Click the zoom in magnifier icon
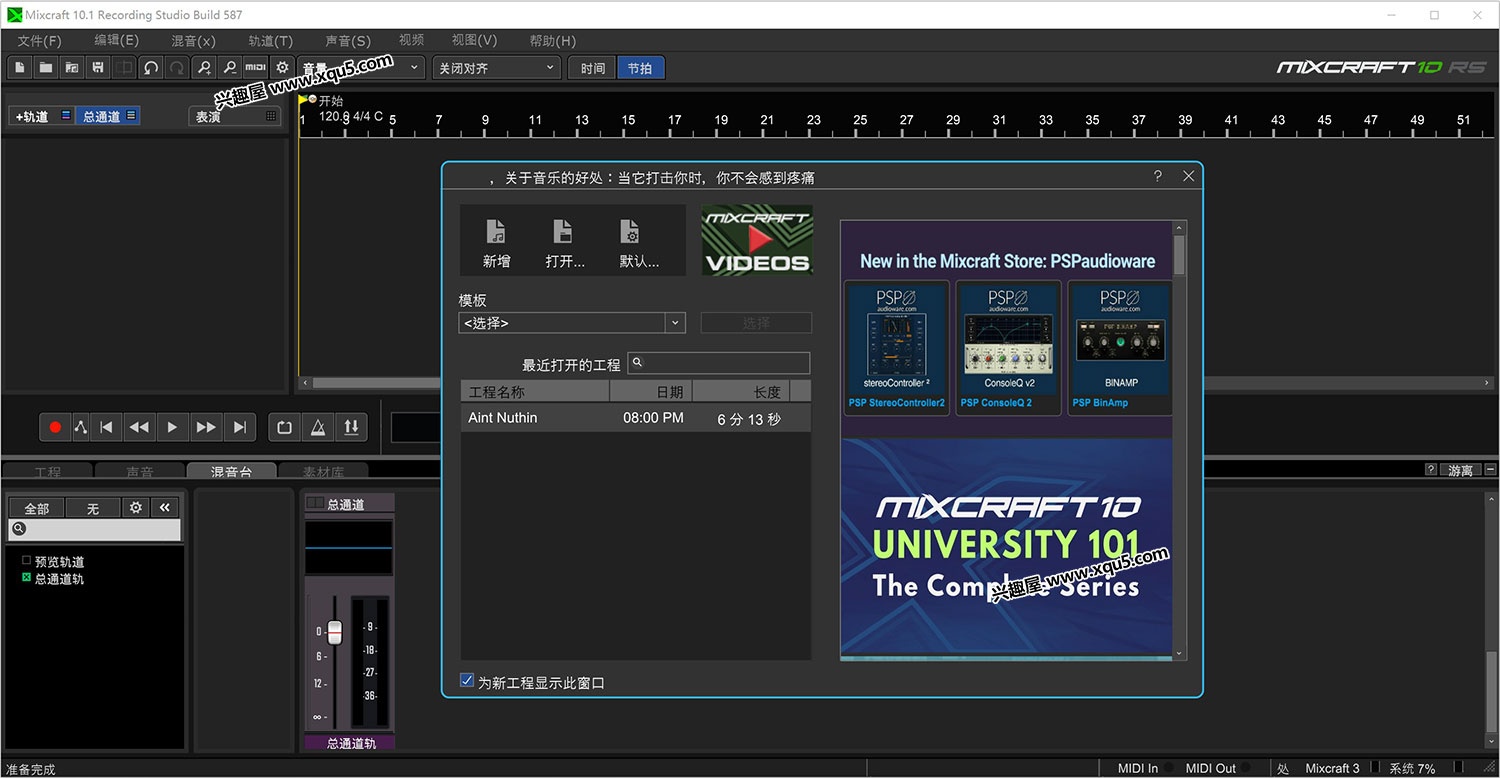 [204, 68]
